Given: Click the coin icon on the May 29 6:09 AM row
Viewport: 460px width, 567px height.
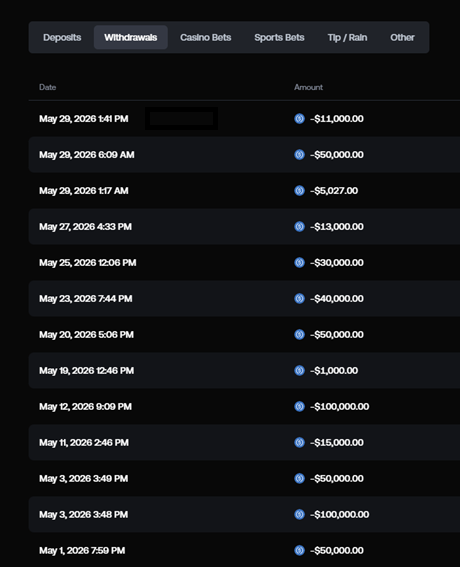Looking at the screenshot, I should [x=299, y=155].
